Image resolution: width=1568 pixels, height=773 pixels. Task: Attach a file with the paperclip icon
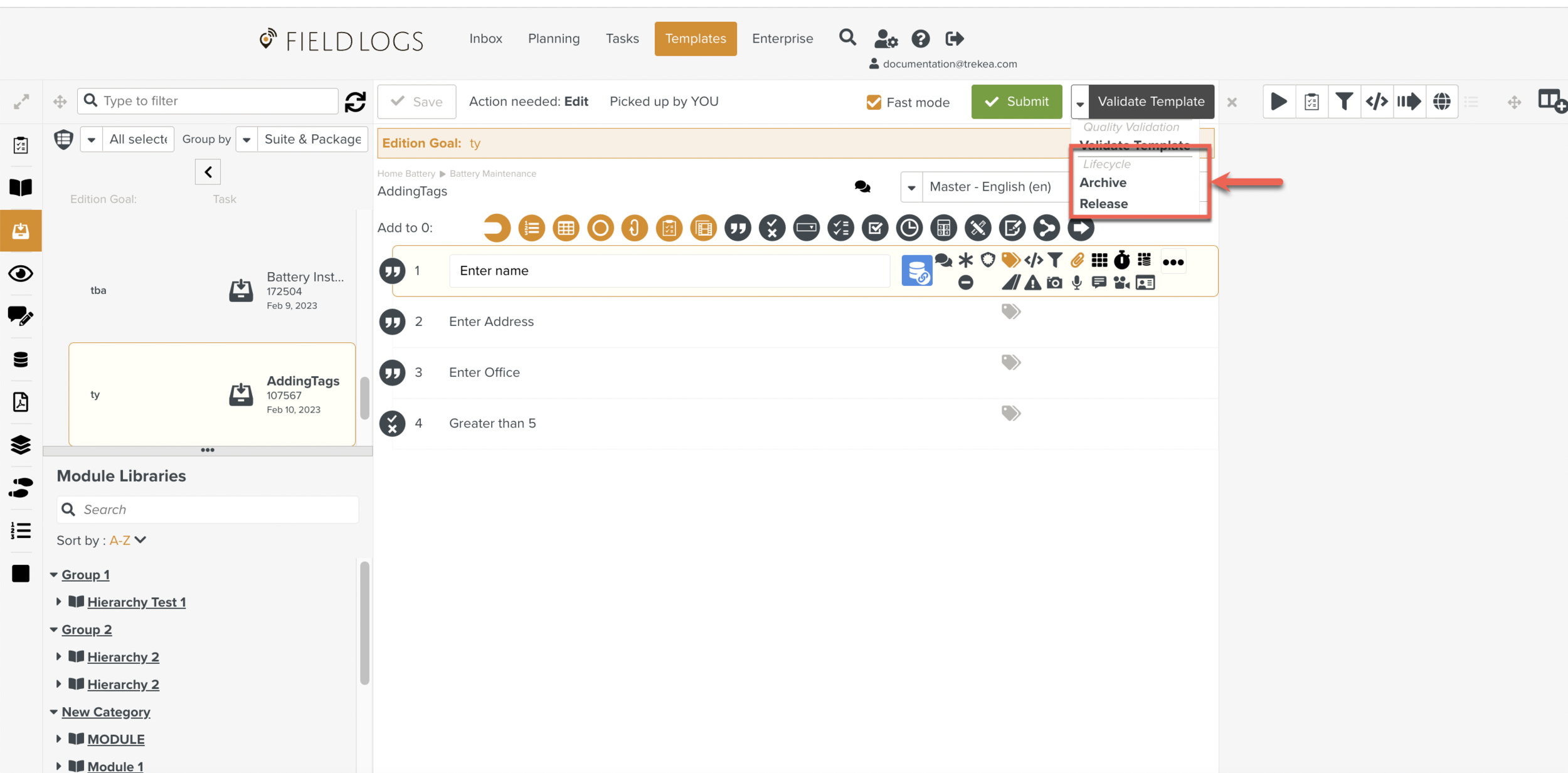pyautogui.click(x=1079, y=260)
